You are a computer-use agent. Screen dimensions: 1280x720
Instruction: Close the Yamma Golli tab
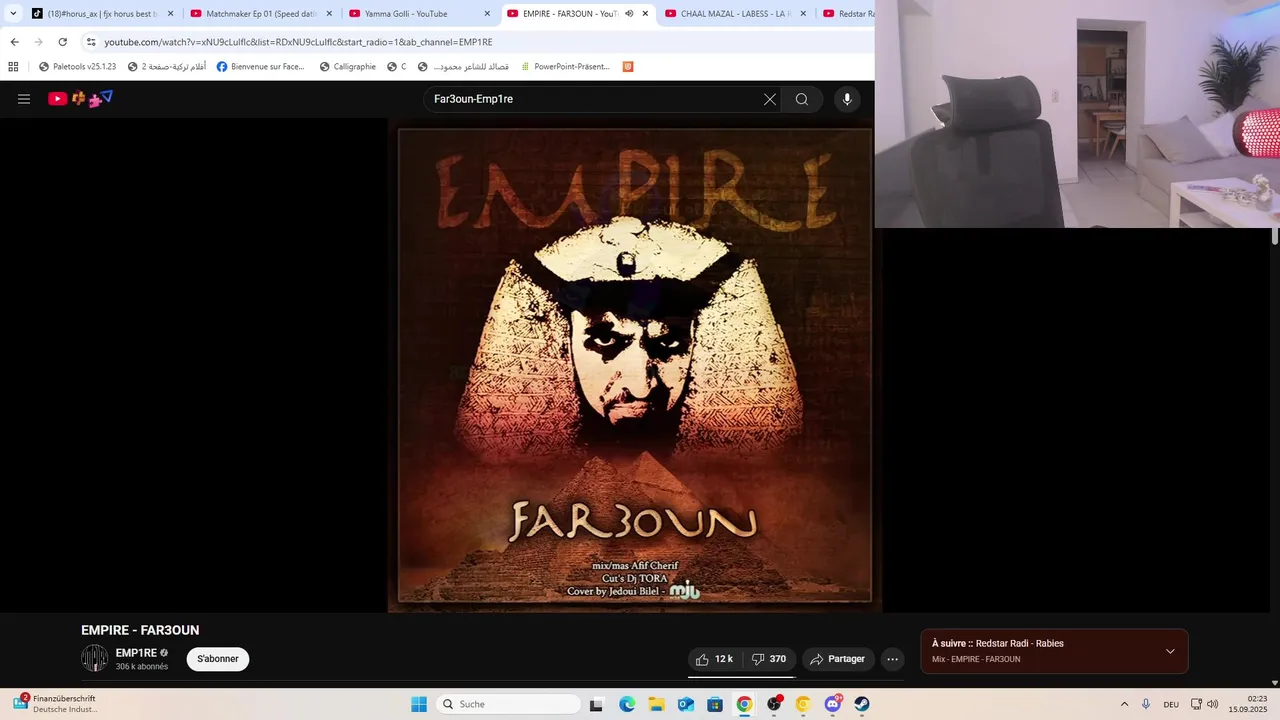(x=487, y=14)
